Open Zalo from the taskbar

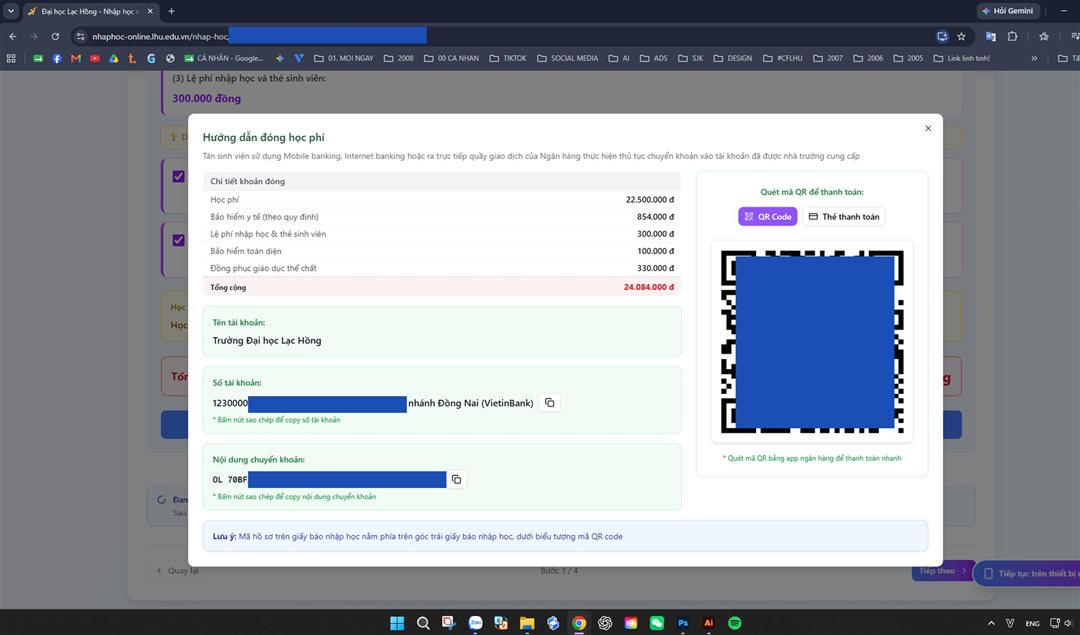coord(475,623)
